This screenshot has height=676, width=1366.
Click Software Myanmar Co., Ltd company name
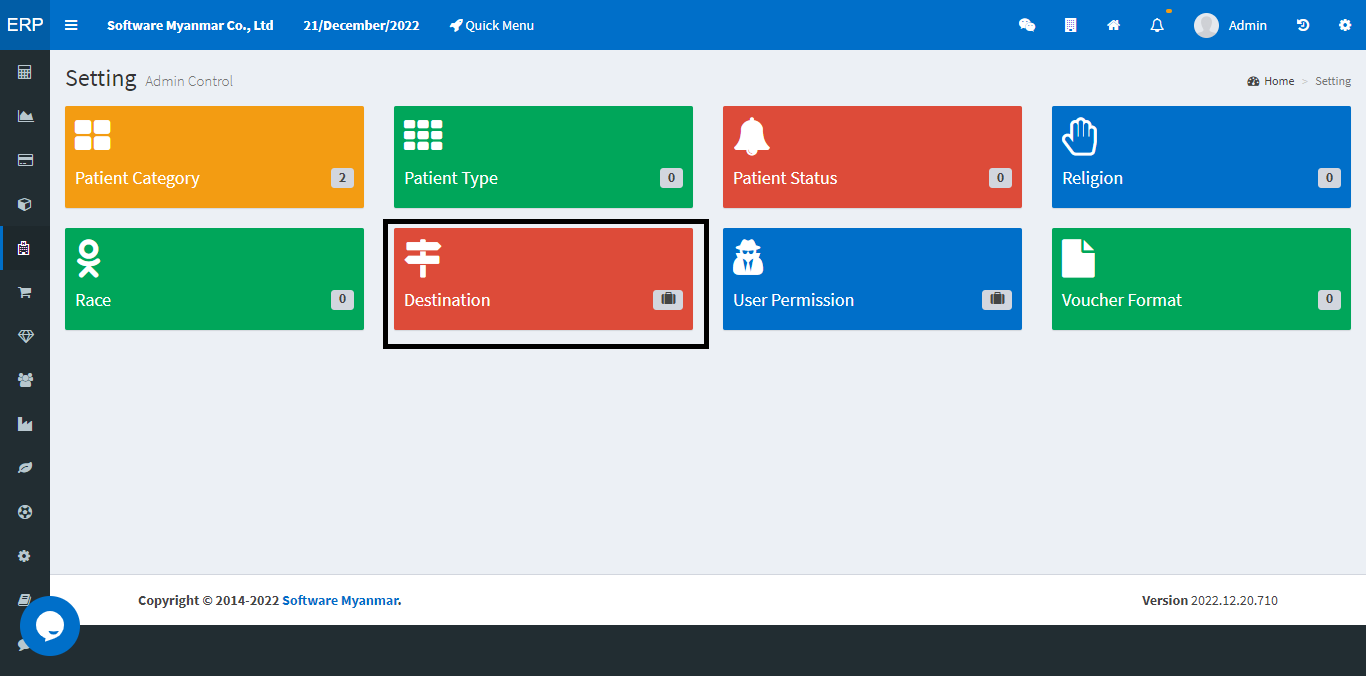click(190, 25)
